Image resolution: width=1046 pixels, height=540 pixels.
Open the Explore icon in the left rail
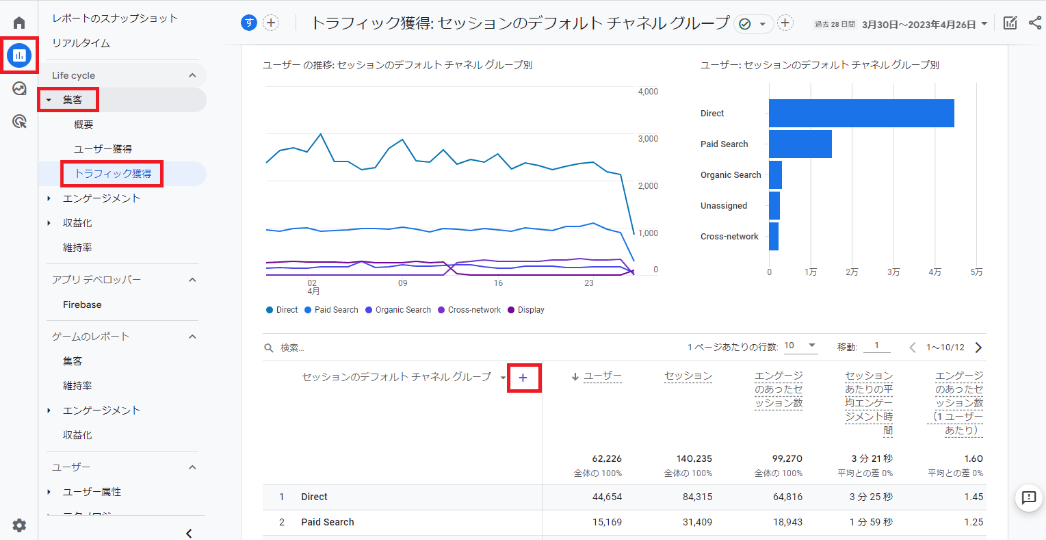point(19,88)
